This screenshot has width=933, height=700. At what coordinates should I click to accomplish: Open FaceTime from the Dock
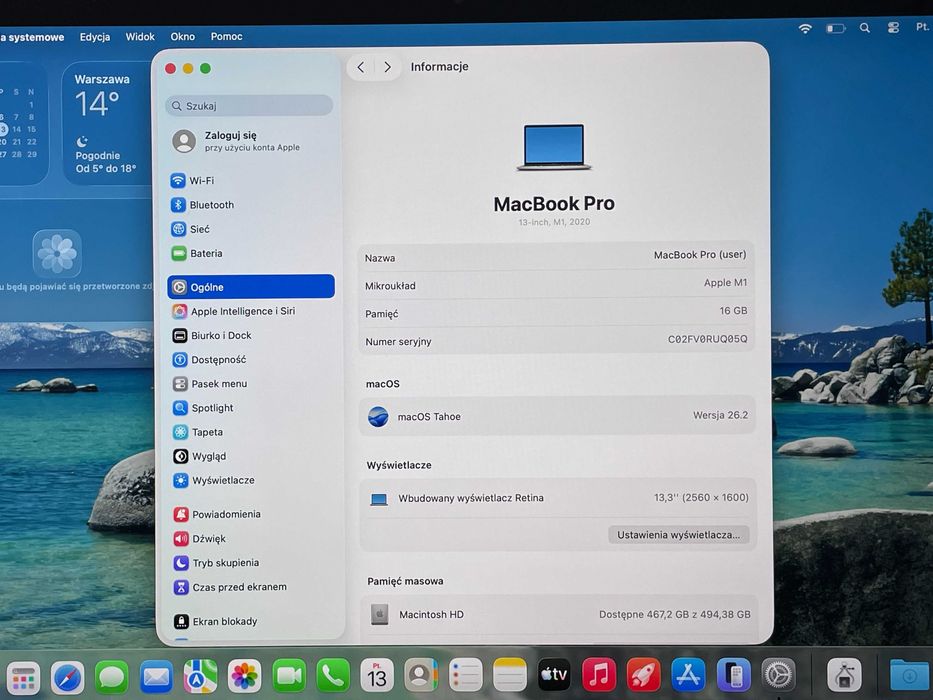coord(289,676)
